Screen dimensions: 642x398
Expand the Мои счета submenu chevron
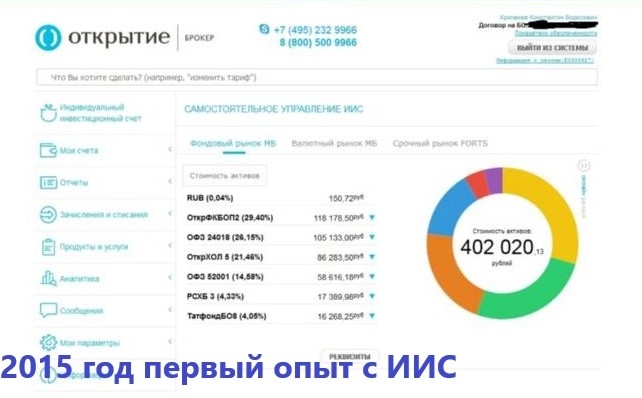click(x=170, y=149)
